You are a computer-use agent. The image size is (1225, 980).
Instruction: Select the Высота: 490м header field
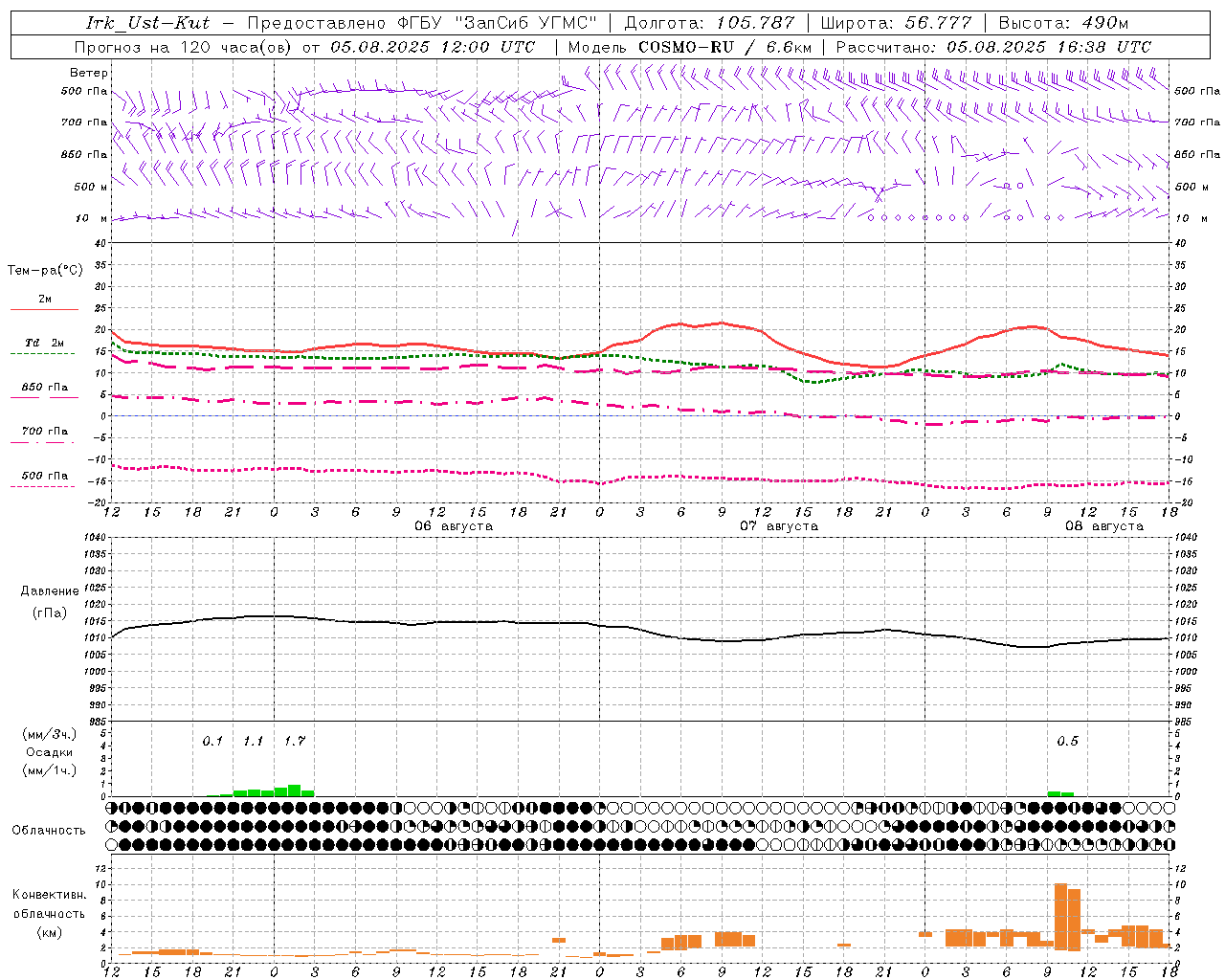(x=1063, y=23)
